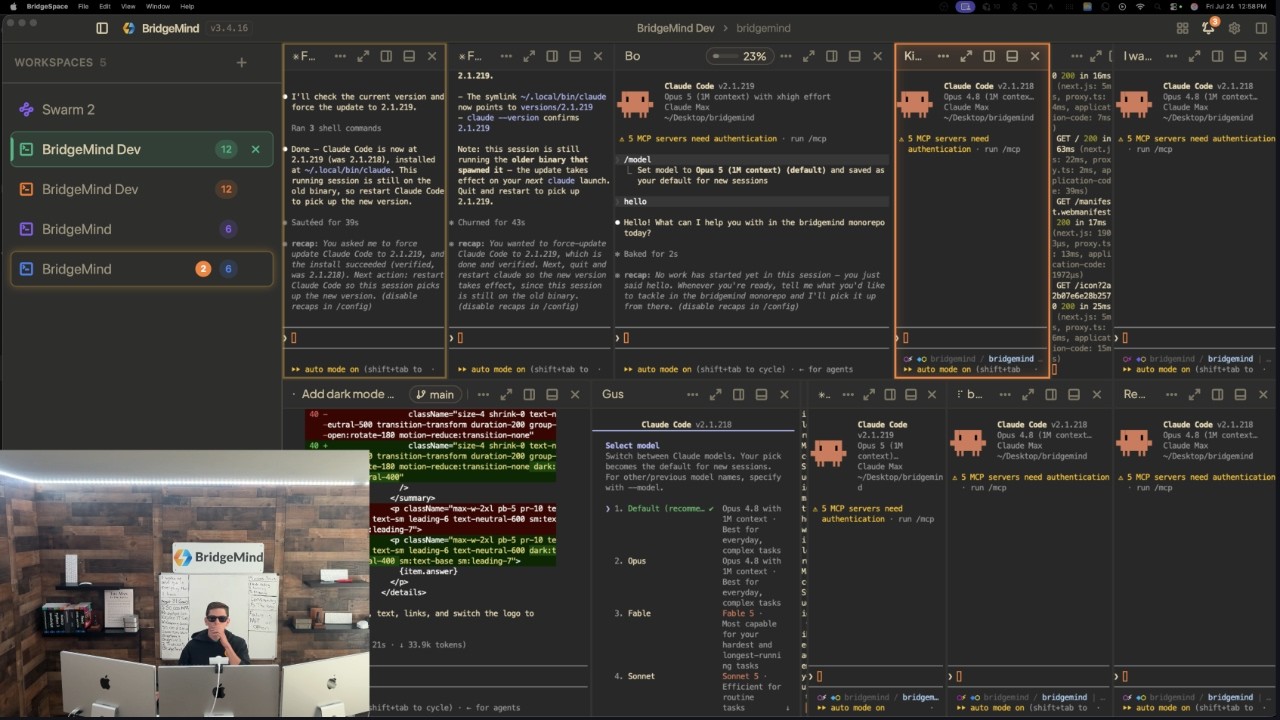1280x720 pixels.
Task: Split the Bo pane vertically
Action: 831,56
